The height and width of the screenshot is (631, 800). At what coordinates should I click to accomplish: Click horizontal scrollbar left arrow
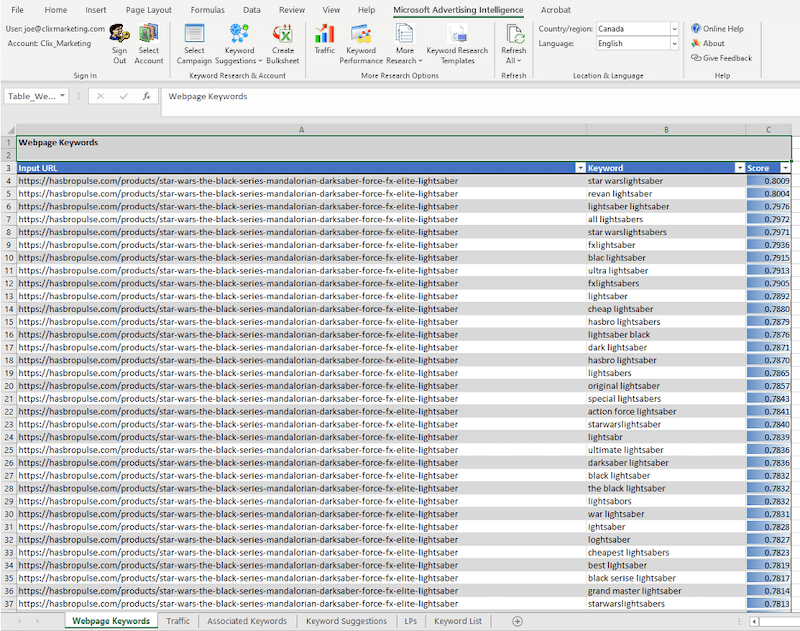754,621
